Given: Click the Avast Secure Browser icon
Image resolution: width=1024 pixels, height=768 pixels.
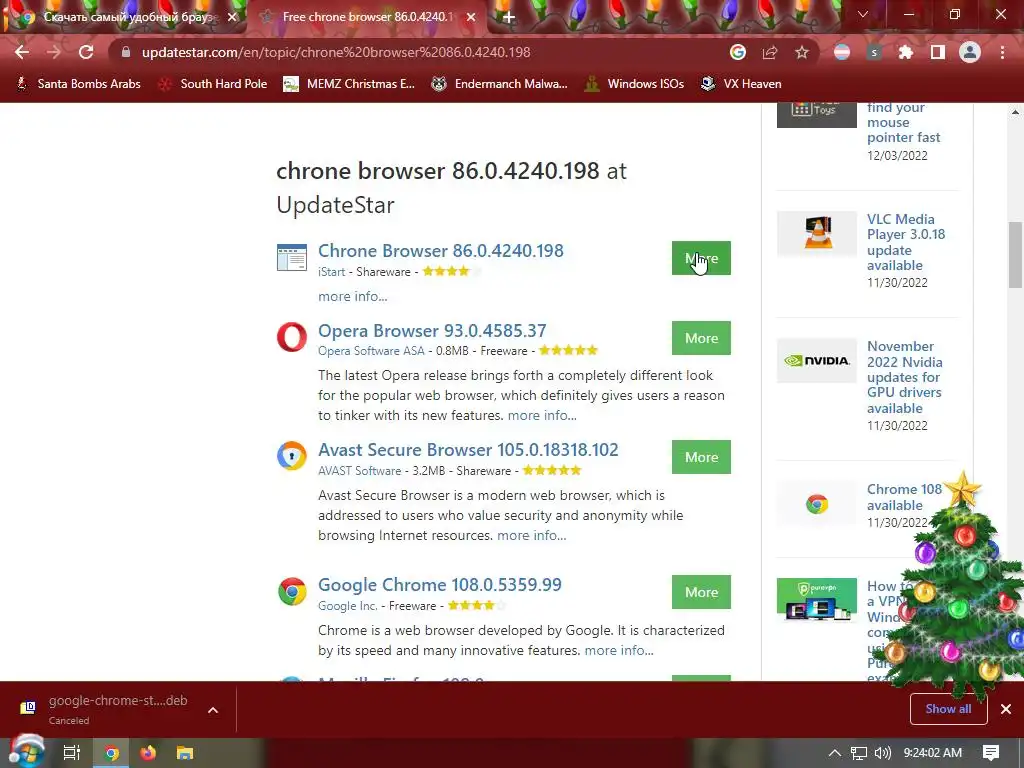Looking at the screenshot, I should click(x=292, y=456).
